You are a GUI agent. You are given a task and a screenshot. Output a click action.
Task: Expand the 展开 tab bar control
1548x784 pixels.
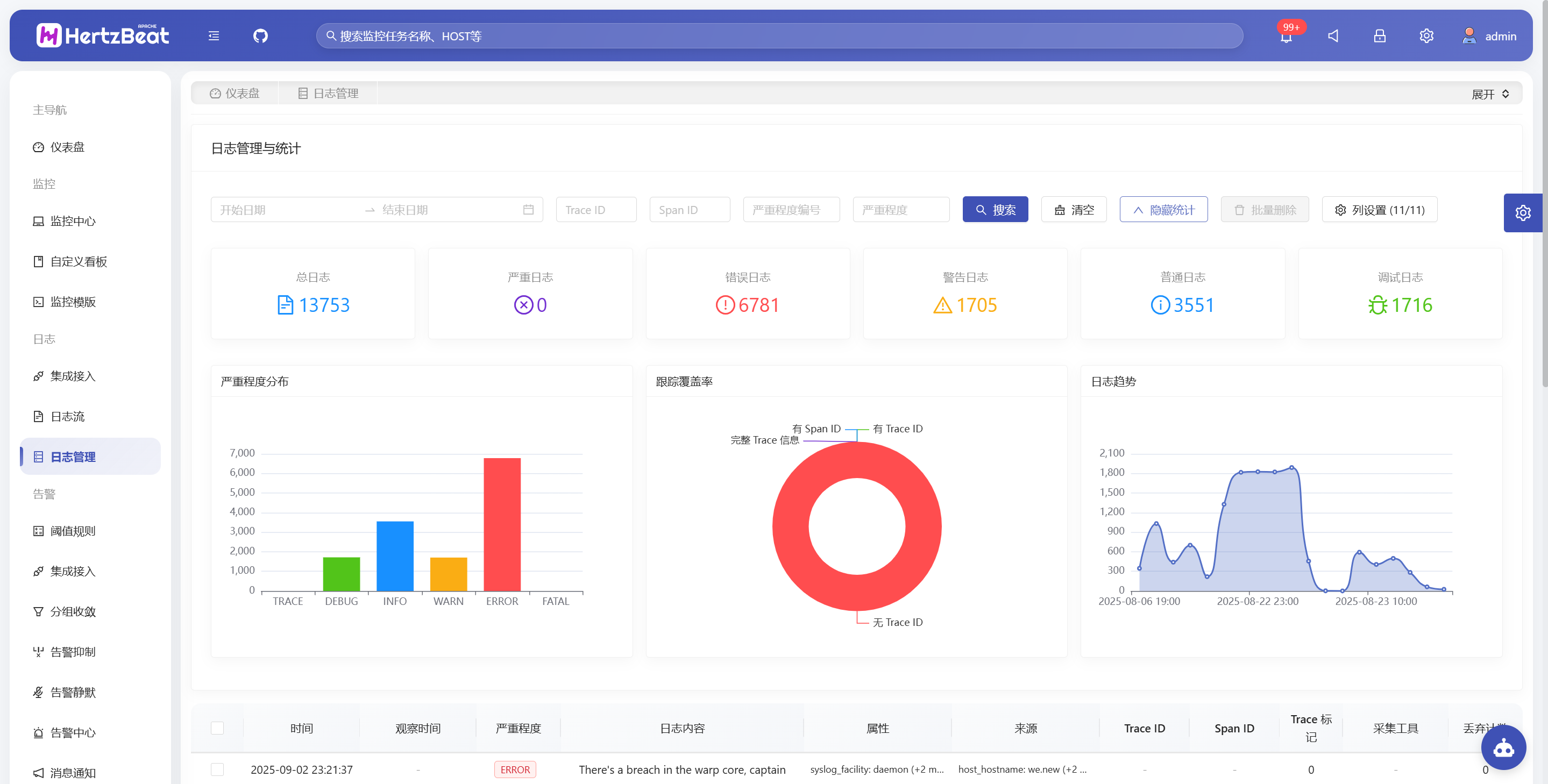1489,94
